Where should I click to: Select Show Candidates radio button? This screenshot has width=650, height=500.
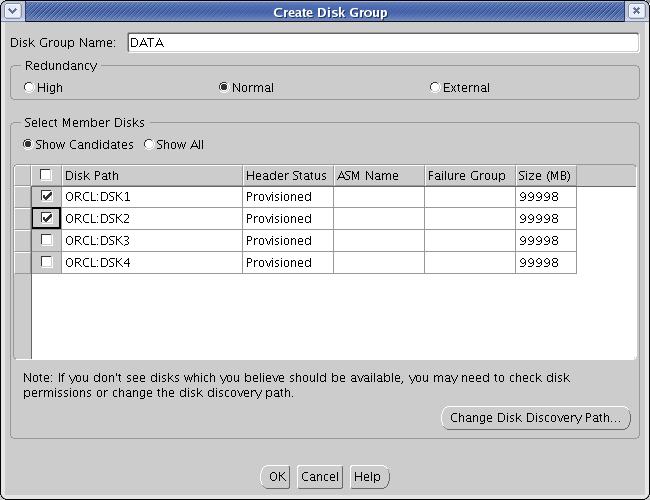pyautogui.click(x=29, y=145)
